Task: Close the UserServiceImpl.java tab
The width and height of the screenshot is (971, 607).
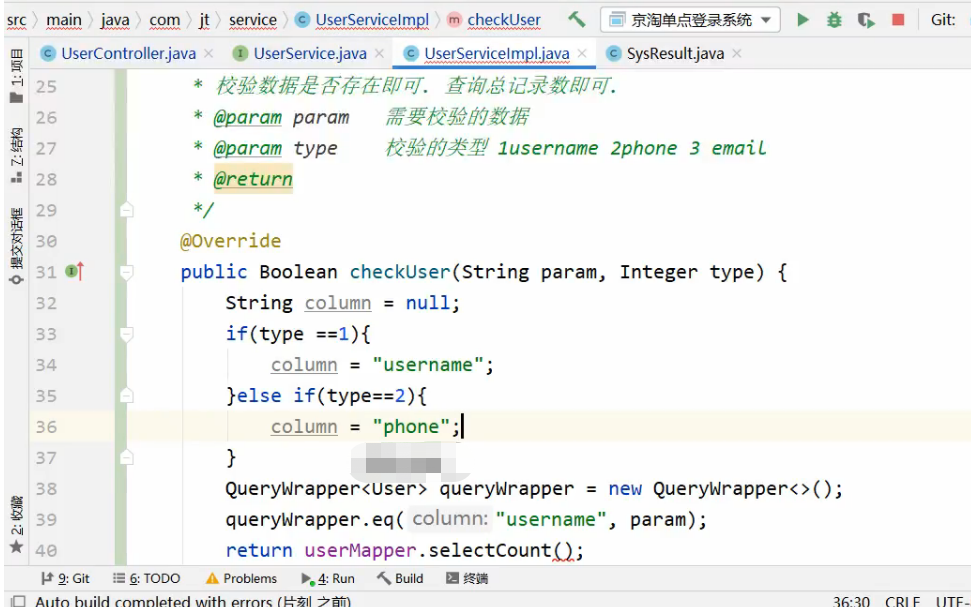Action: click(582, 54)
